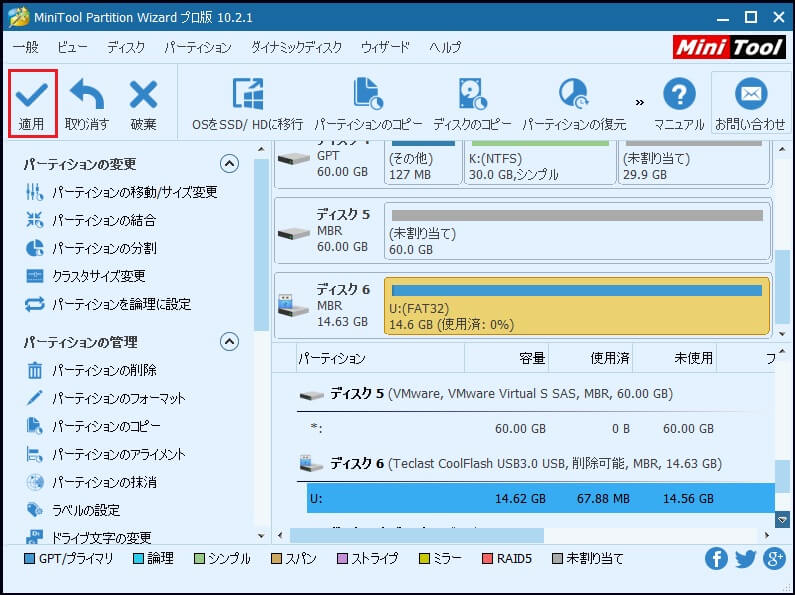
Task: Click the 適用 (Apply) checkmark button
Action: (32, 104)
